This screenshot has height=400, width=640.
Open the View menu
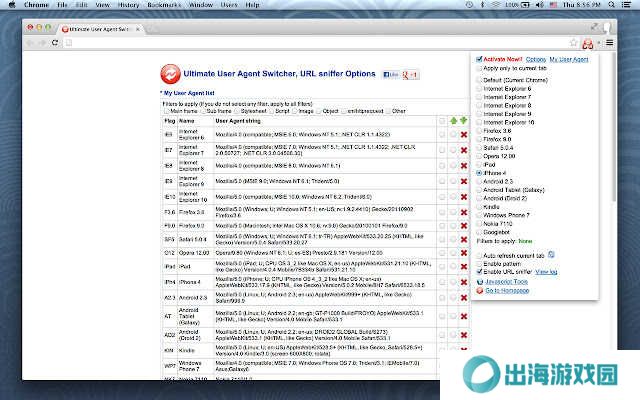[102, 5]
